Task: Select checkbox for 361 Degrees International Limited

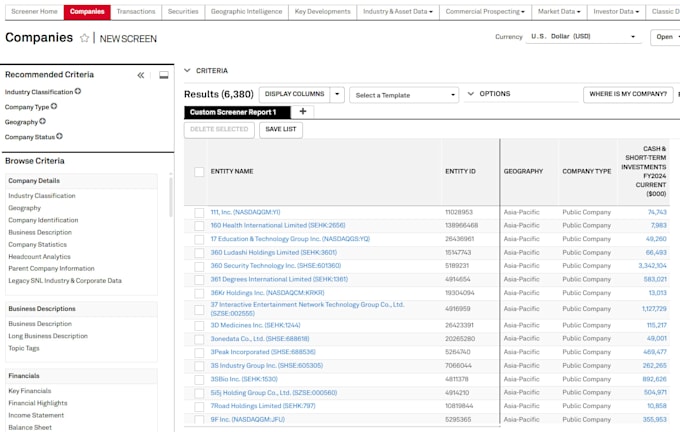Action: 199,280
